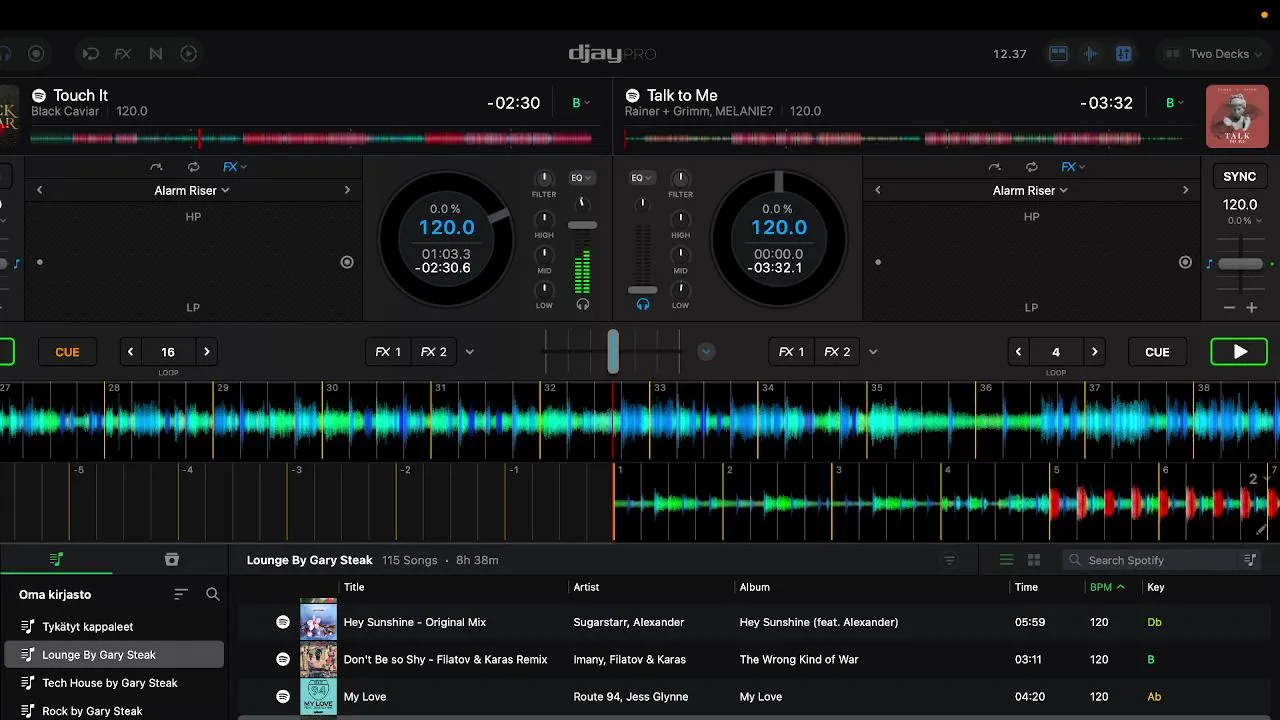1280x720 pixels.
Task: Toggle left channel headphone cue
Action: [x=583, y=304]
